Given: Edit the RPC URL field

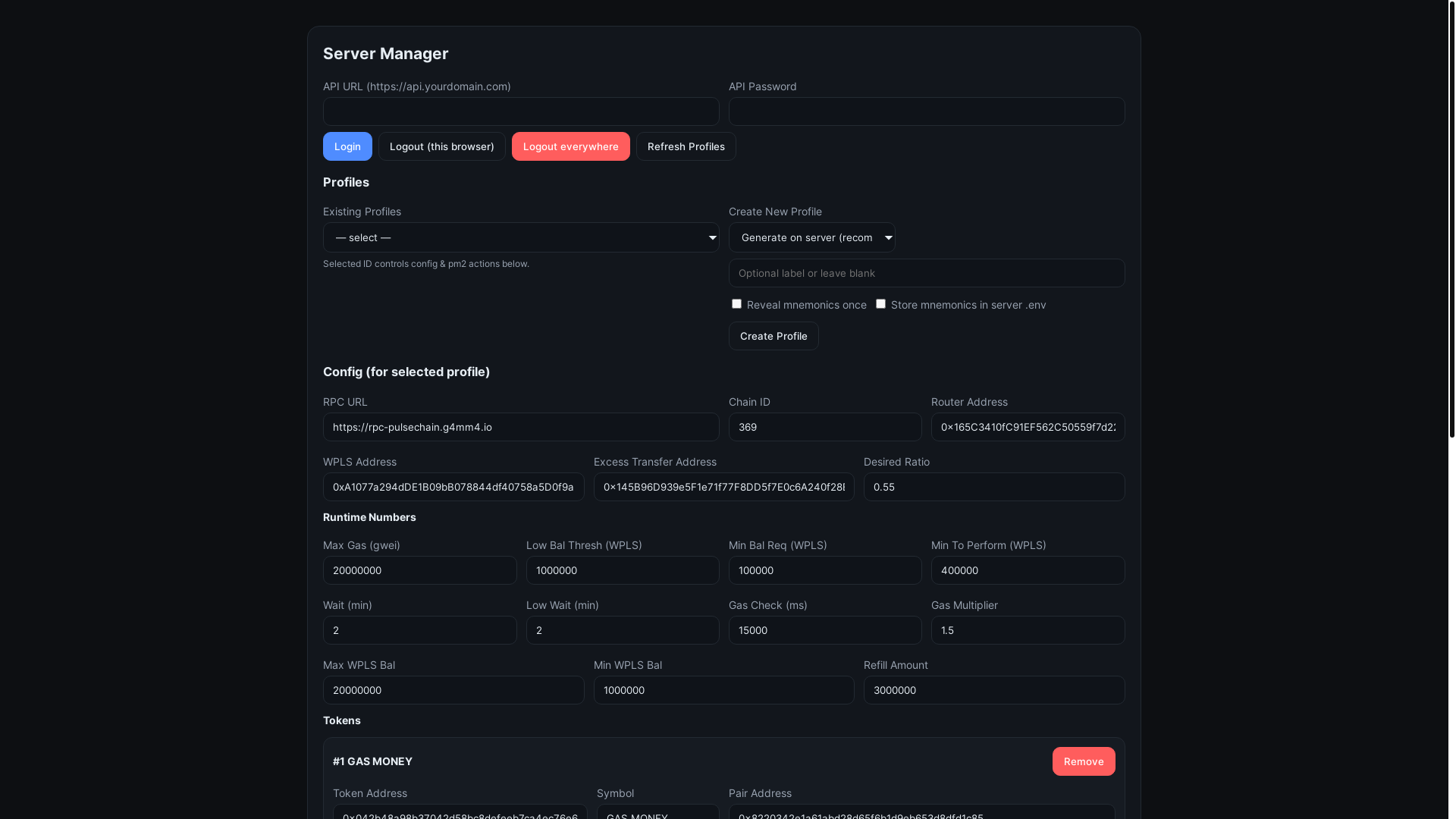Looking at the screenshot, I should pos(521,427).
